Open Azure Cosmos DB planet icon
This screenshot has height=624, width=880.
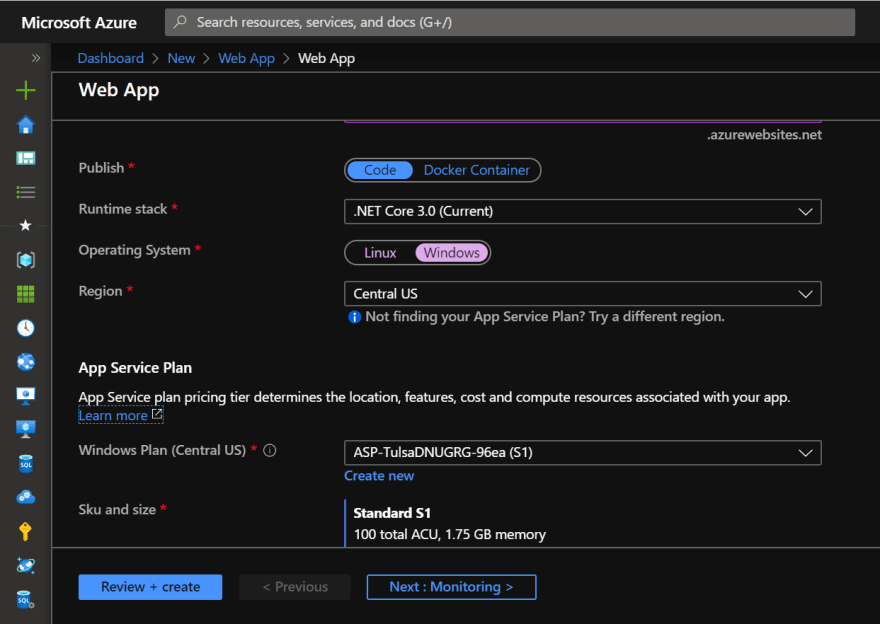click(26, 565)
